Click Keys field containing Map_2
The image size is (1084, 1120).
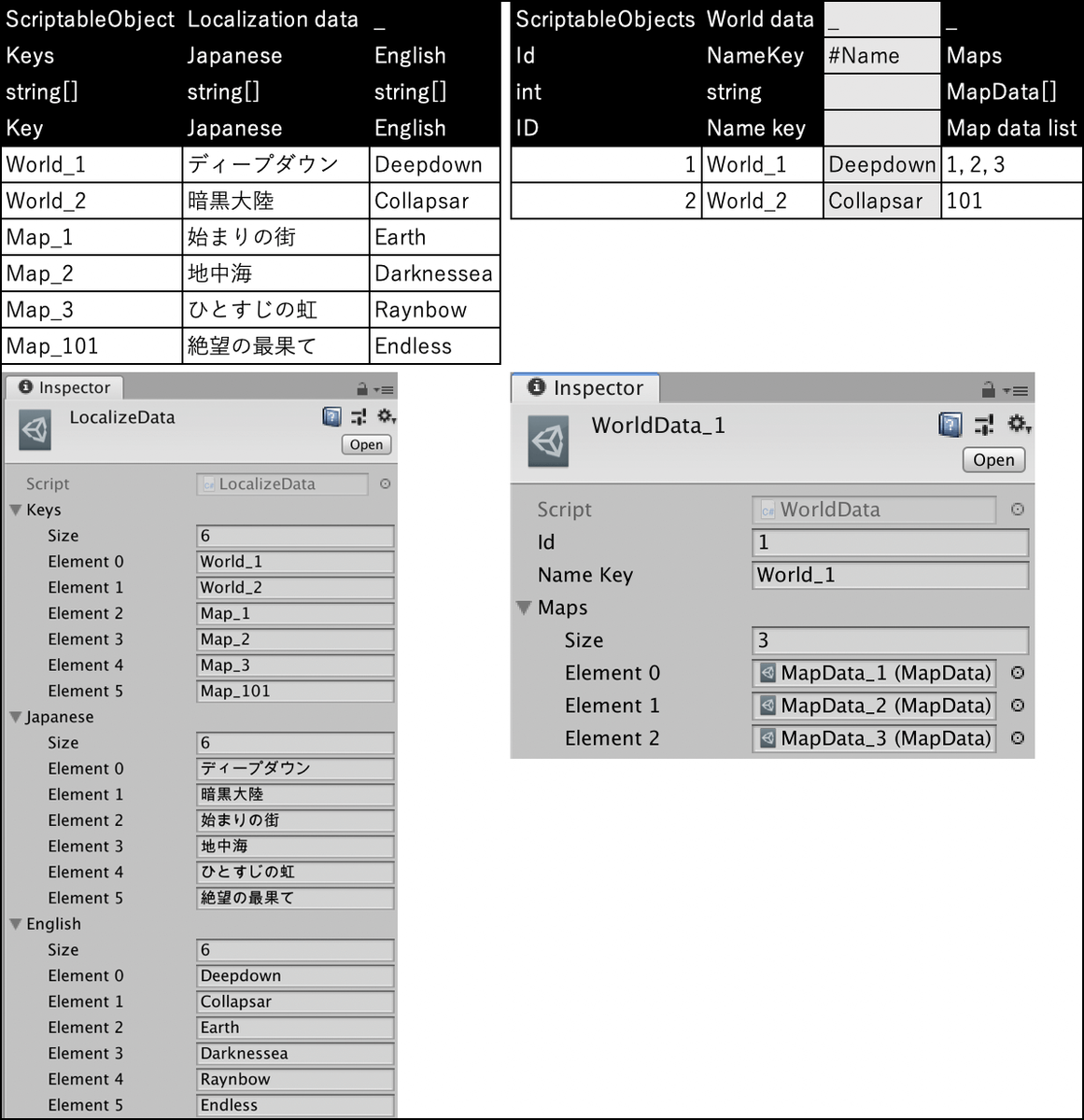(295, 639)
